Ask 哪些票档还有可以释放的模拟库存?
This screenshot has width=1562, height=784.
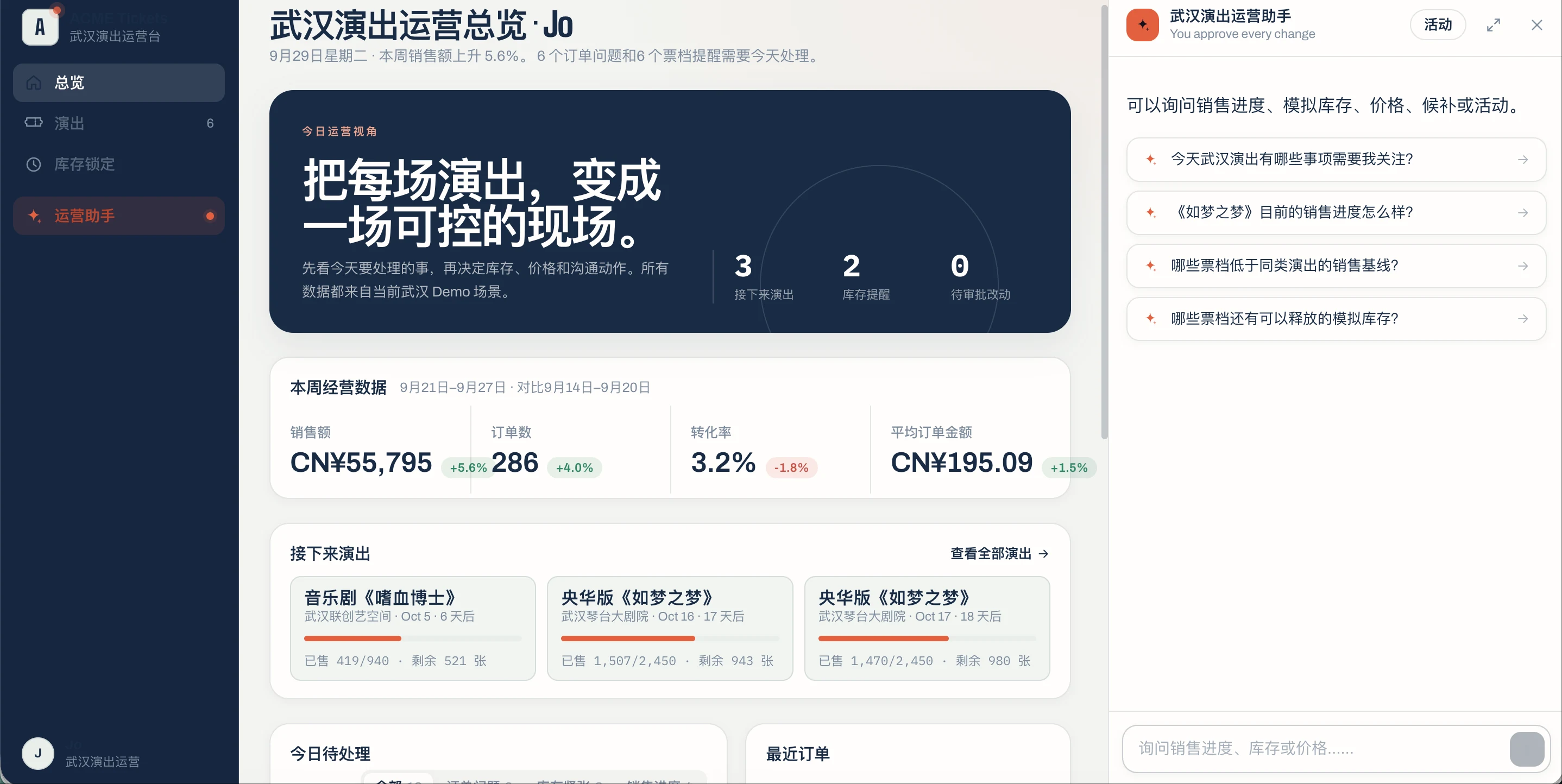tap(1336, 319)
